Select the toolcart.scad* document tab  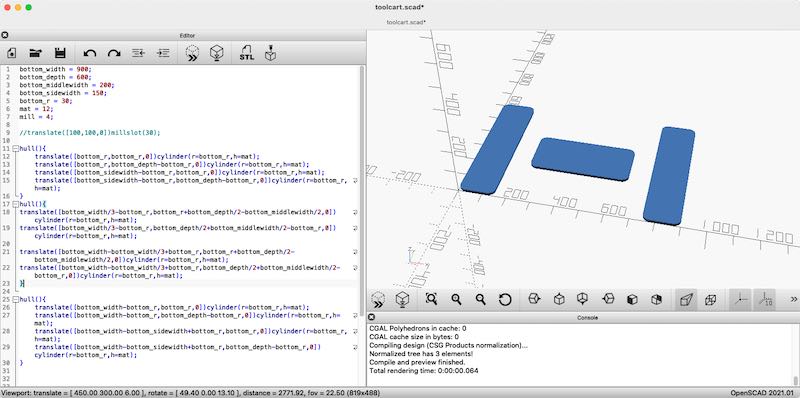(406, 22)
